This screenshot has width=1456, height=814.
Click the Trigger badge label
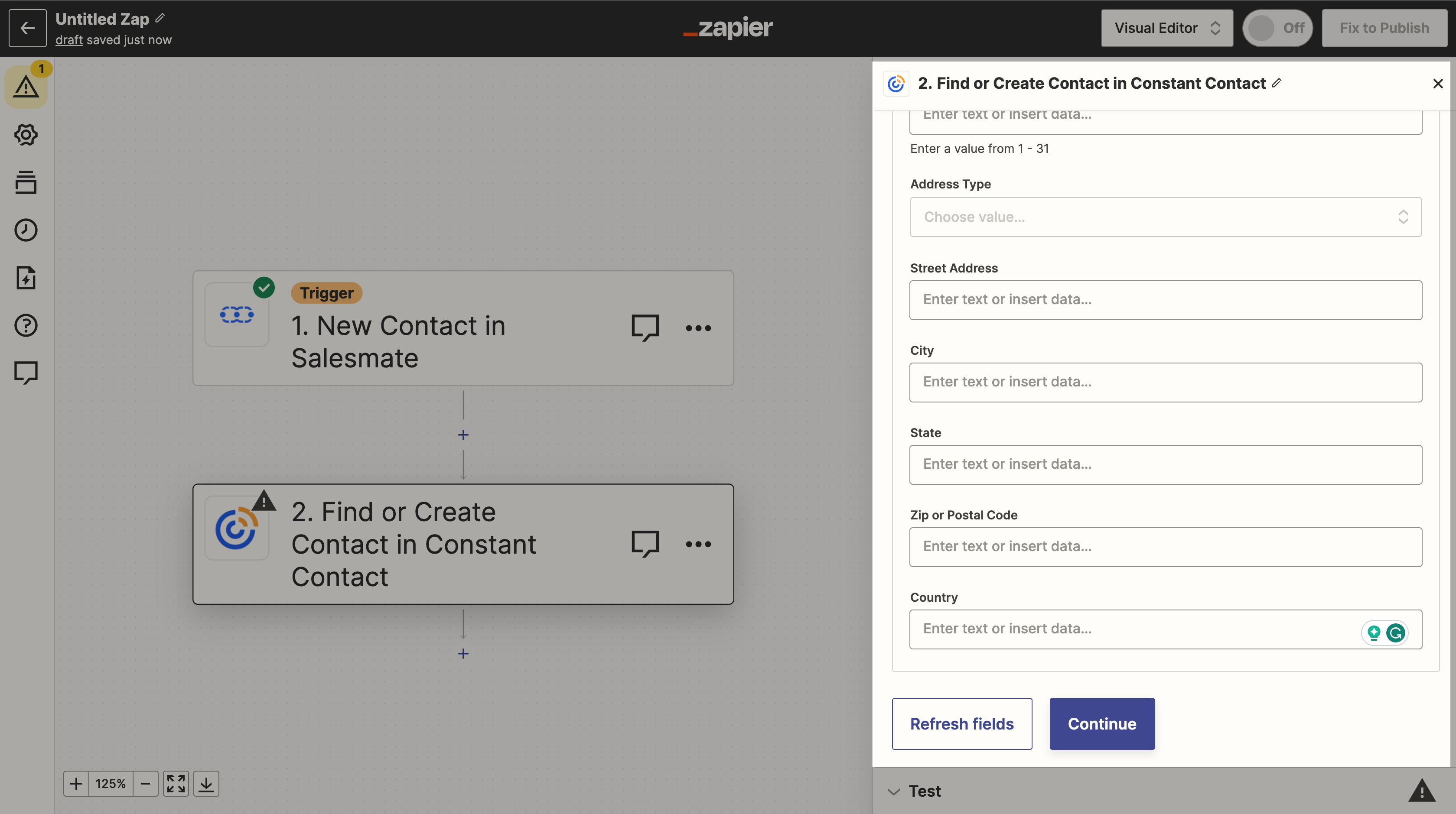coord(327,292)
